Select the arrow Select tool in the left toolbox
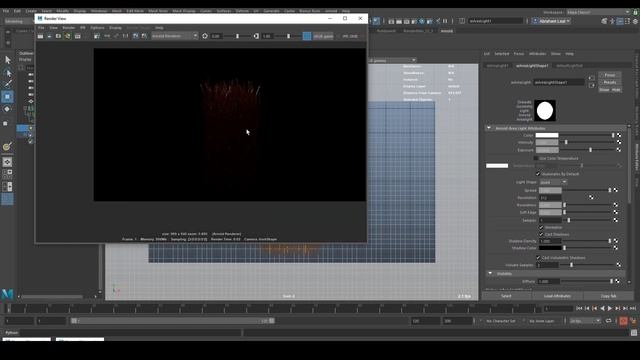The image size is (640, 360). click(7, 60)
